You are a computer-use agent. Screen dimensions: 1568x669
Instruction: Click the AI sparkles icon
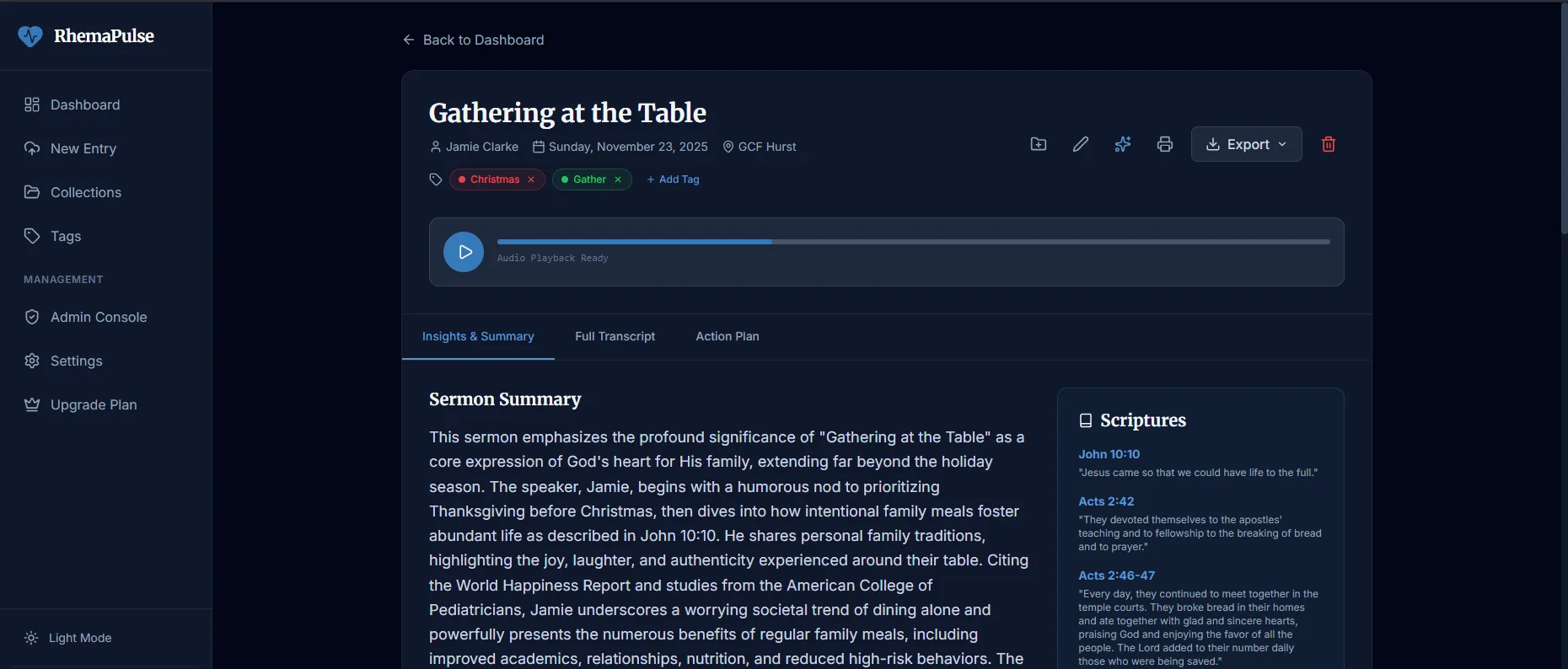1122,144
